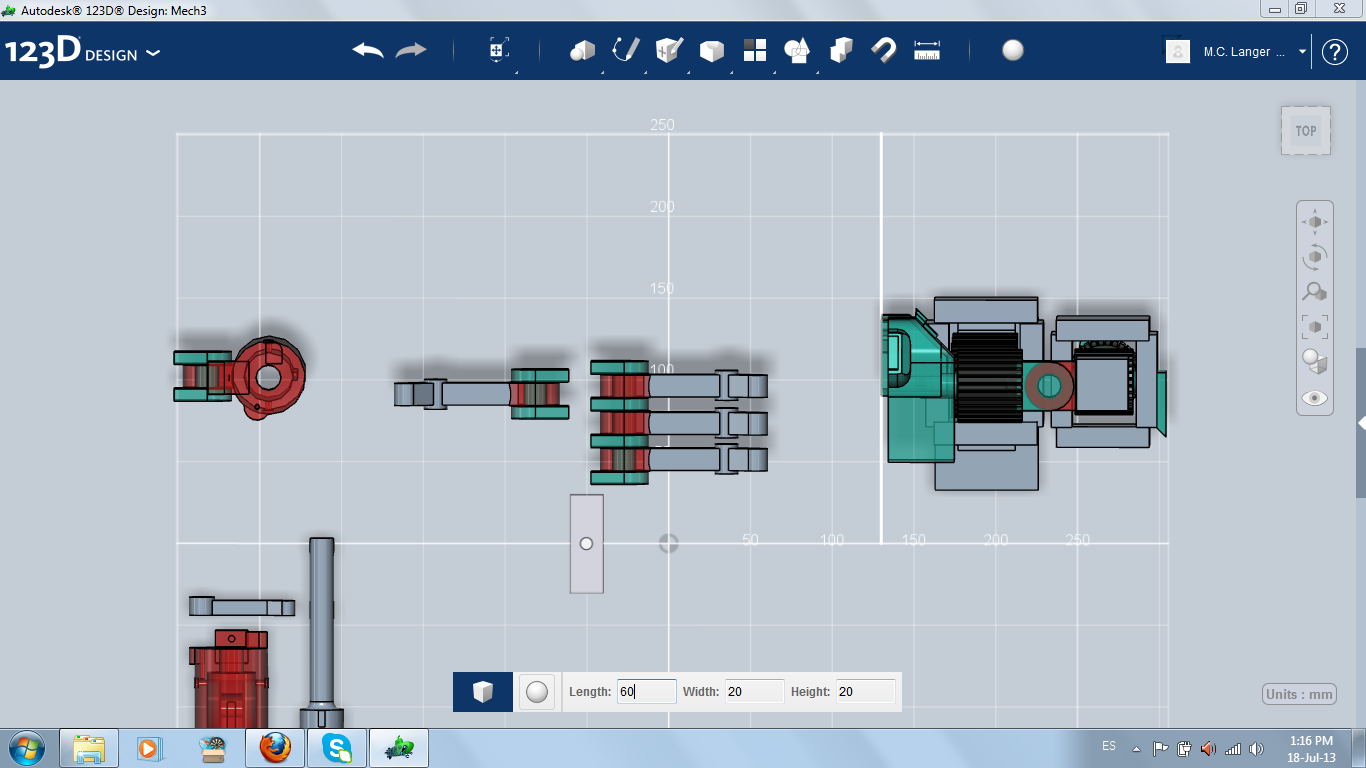Viewport: 1366px width, 768px height.
Task: Open the Combine tools
Action: coord(841,50)
